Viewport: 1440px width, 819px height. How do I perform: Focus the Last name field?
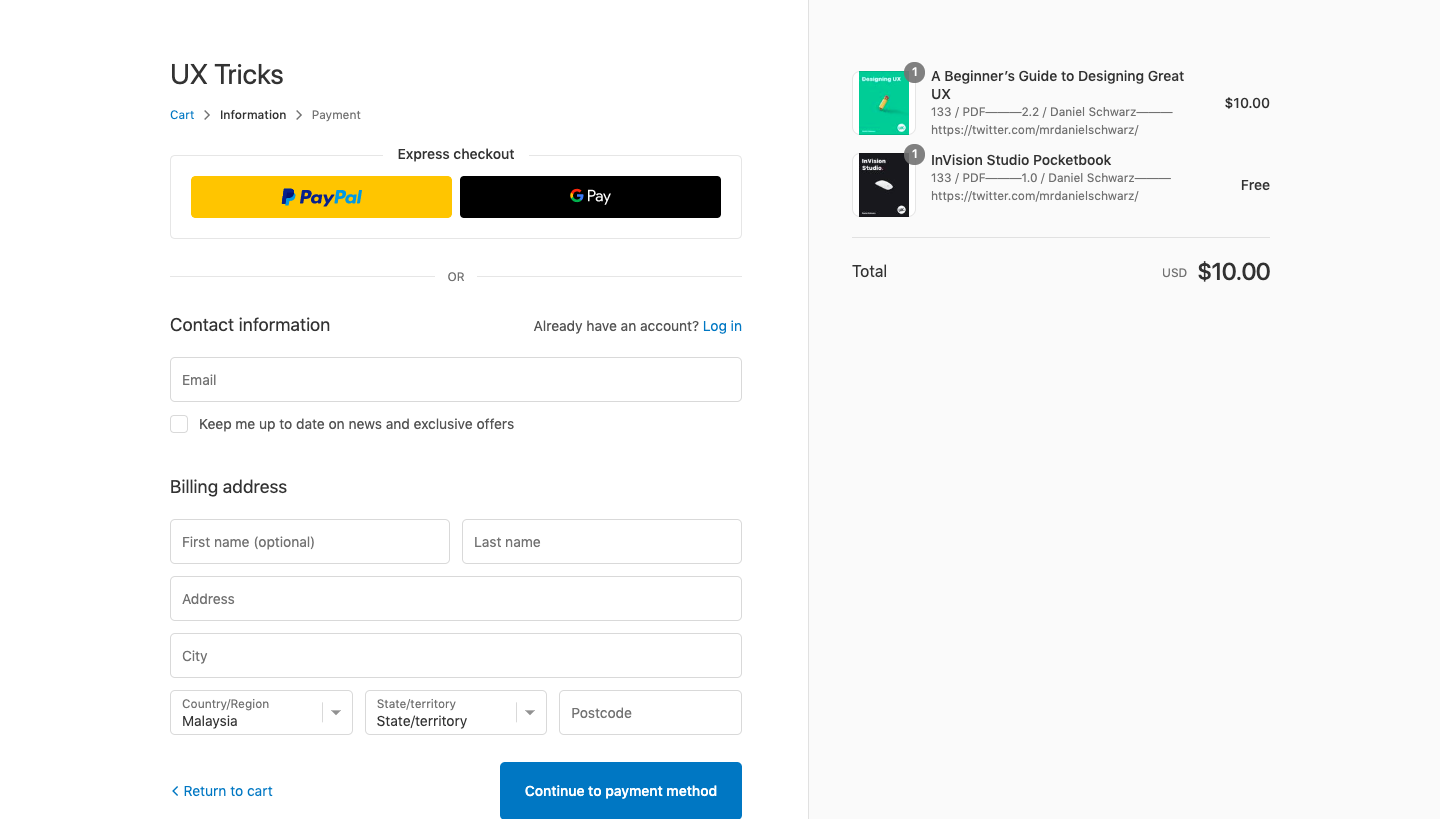pos(602,542)
